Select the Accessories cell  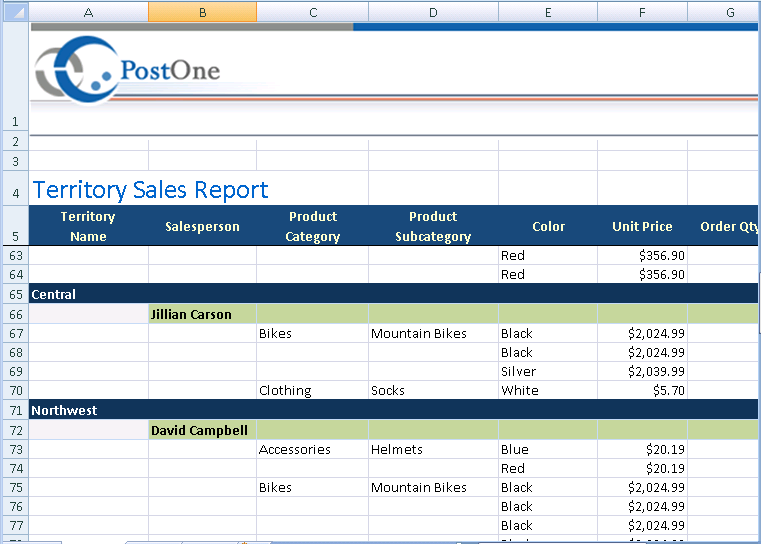pos(313,449)
